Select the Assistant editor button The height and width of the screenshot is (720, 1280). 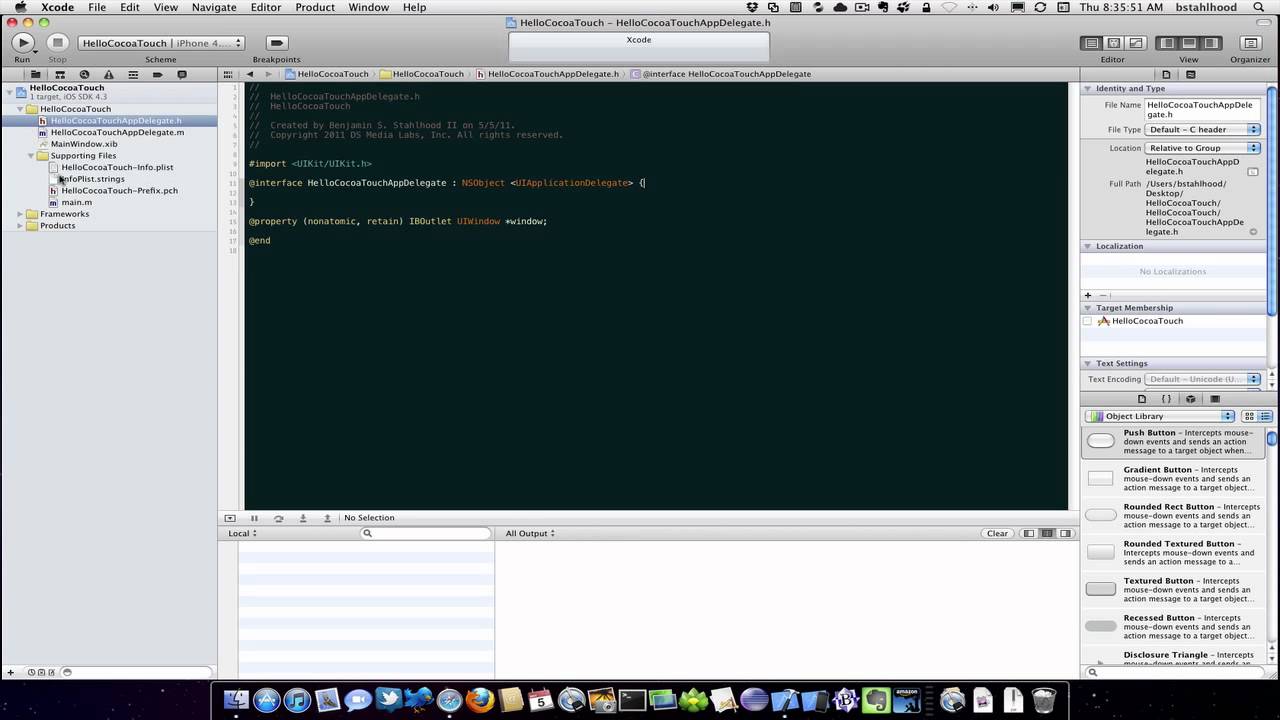point(1113,43)
